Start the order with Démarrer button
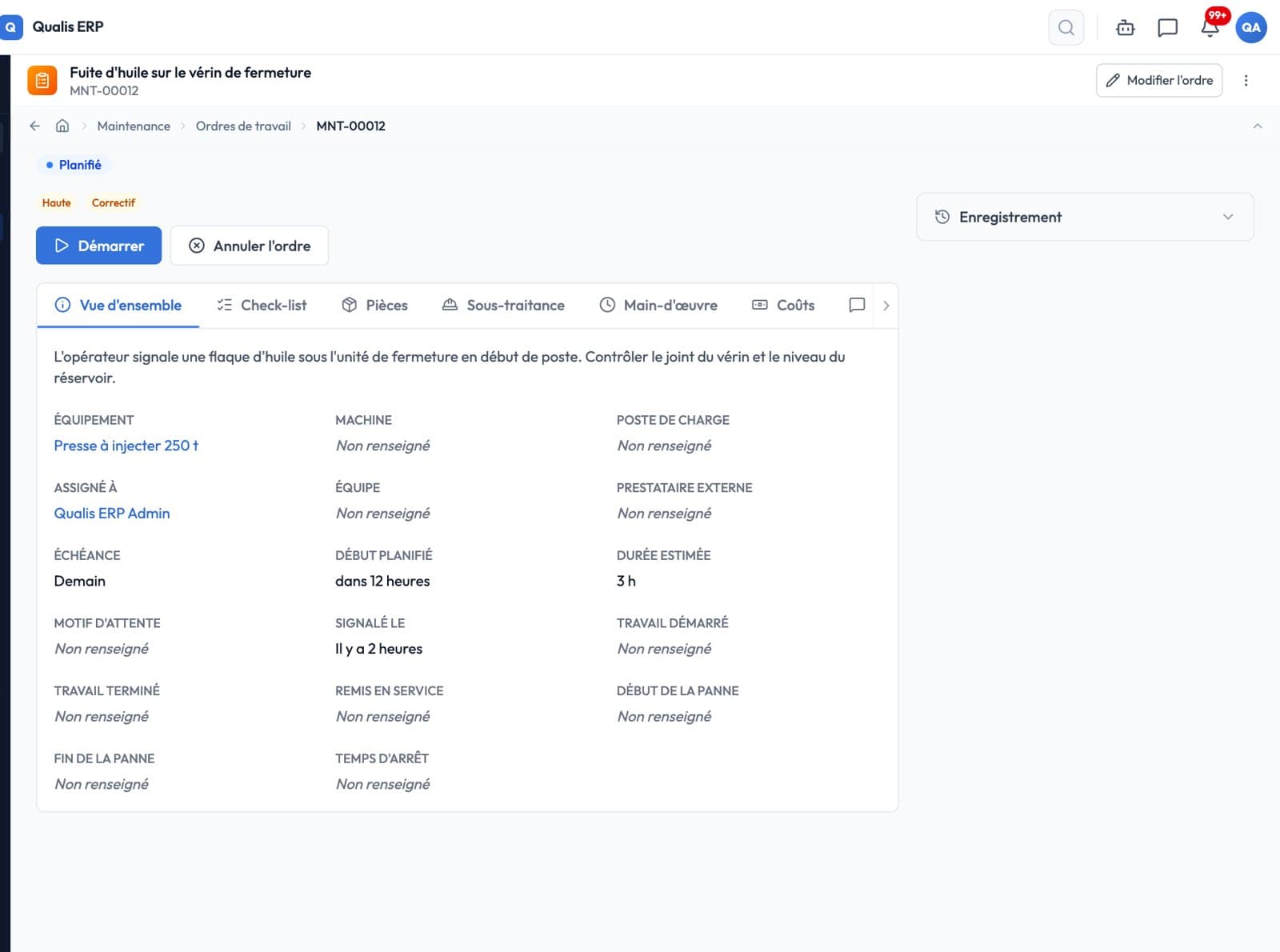 click(x=98, y=246)
